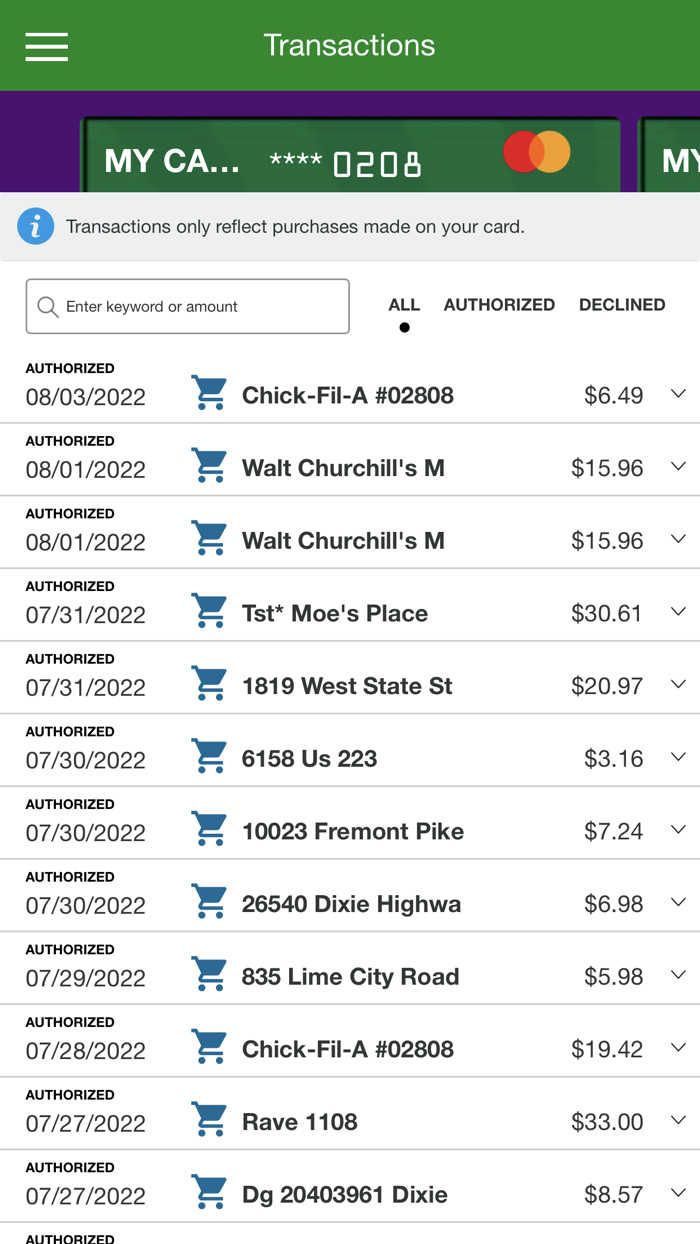700x1244 pixels.
Task: Open details for the Dg 20403961 Dixie charge
Action: [677, 1193]
